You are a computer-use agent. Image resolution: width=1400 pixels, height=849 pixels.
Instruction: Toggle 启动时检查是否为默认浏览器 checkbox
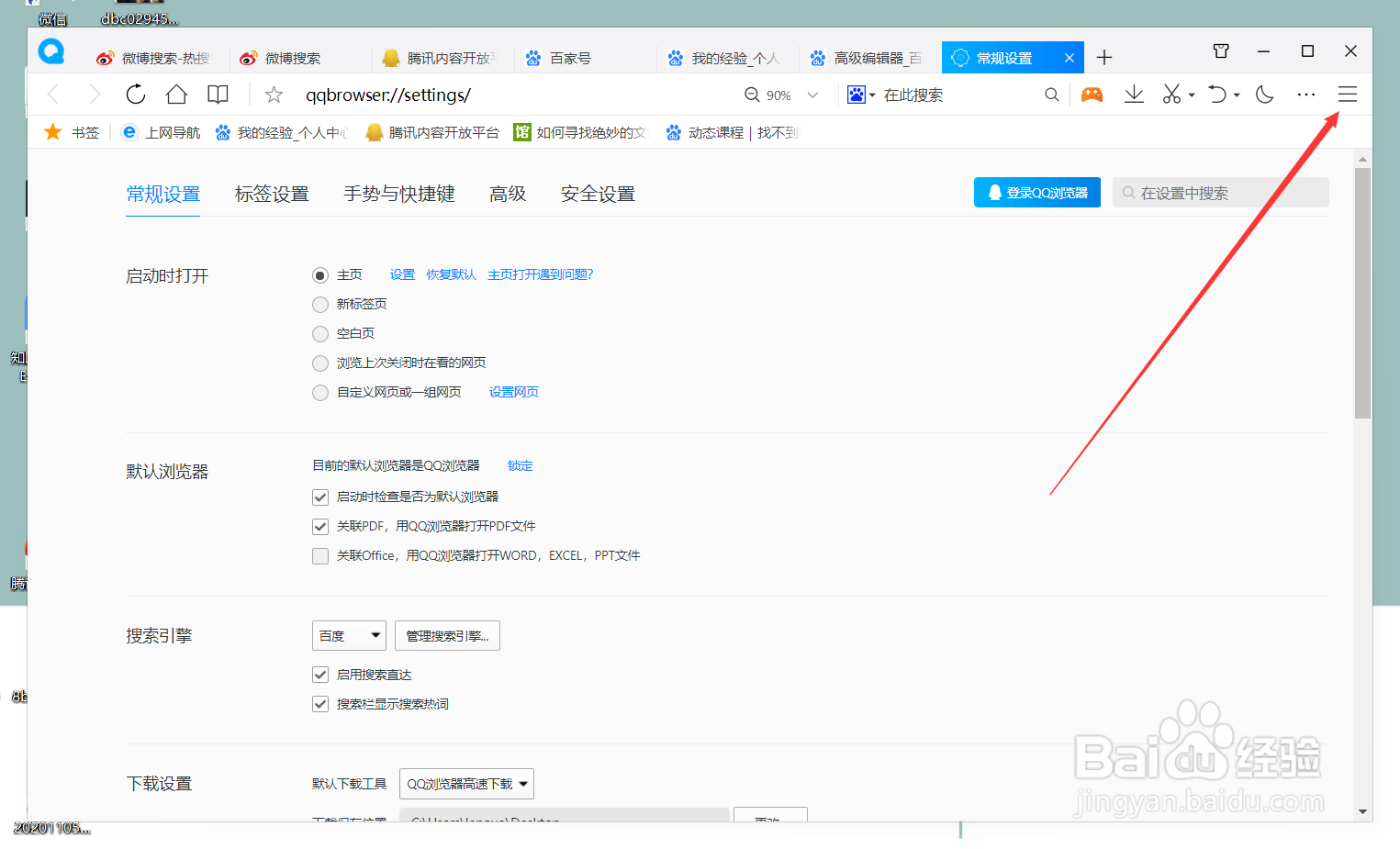click(x=320, y=497)
